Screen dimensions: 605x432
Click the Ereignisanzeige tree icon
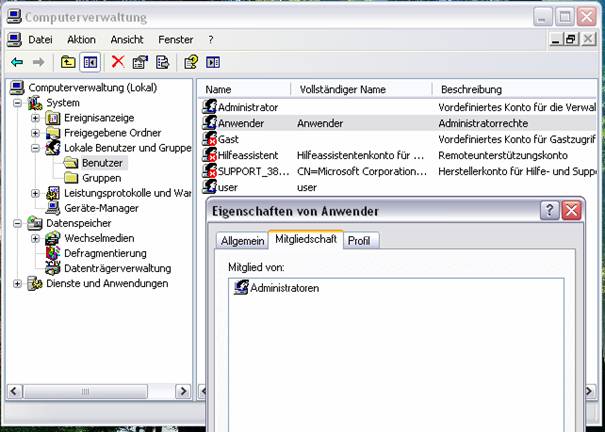click(53, 118)
